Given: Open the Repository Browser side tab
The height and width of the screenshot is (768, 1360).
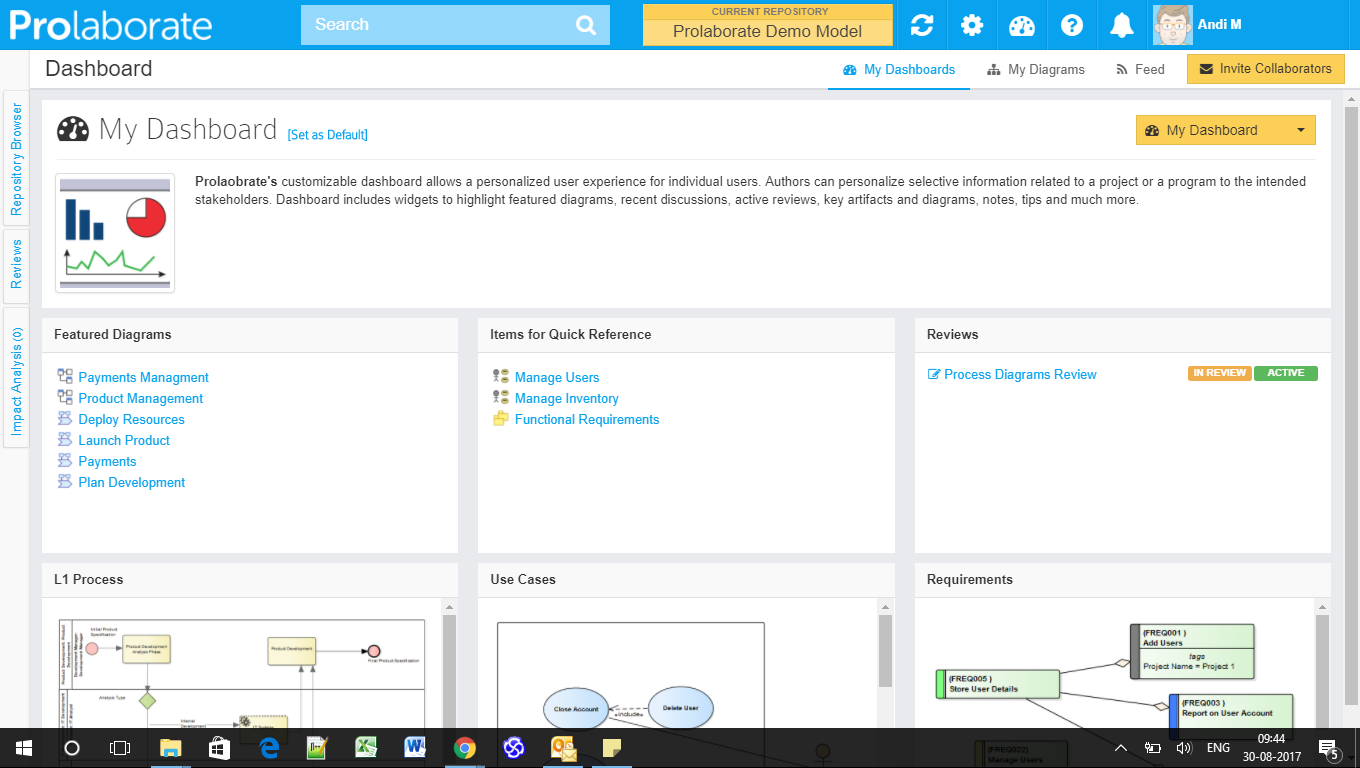Looking at the screenshot, I should coord(16,159).
